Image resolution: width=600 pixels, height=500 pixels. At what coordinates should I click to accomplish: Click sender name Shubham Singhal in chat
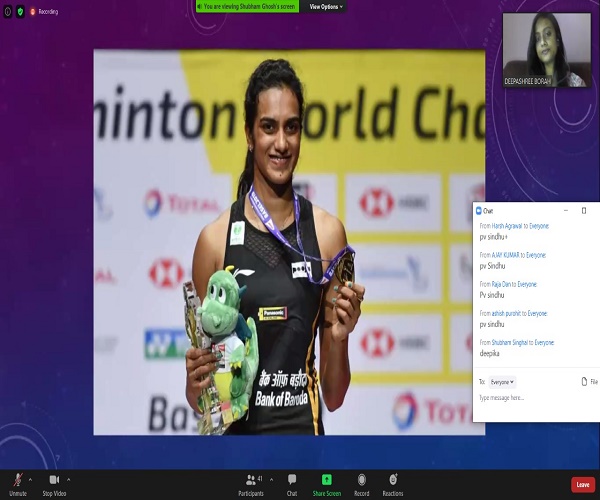pyautogui.click(x=510, y=342)
